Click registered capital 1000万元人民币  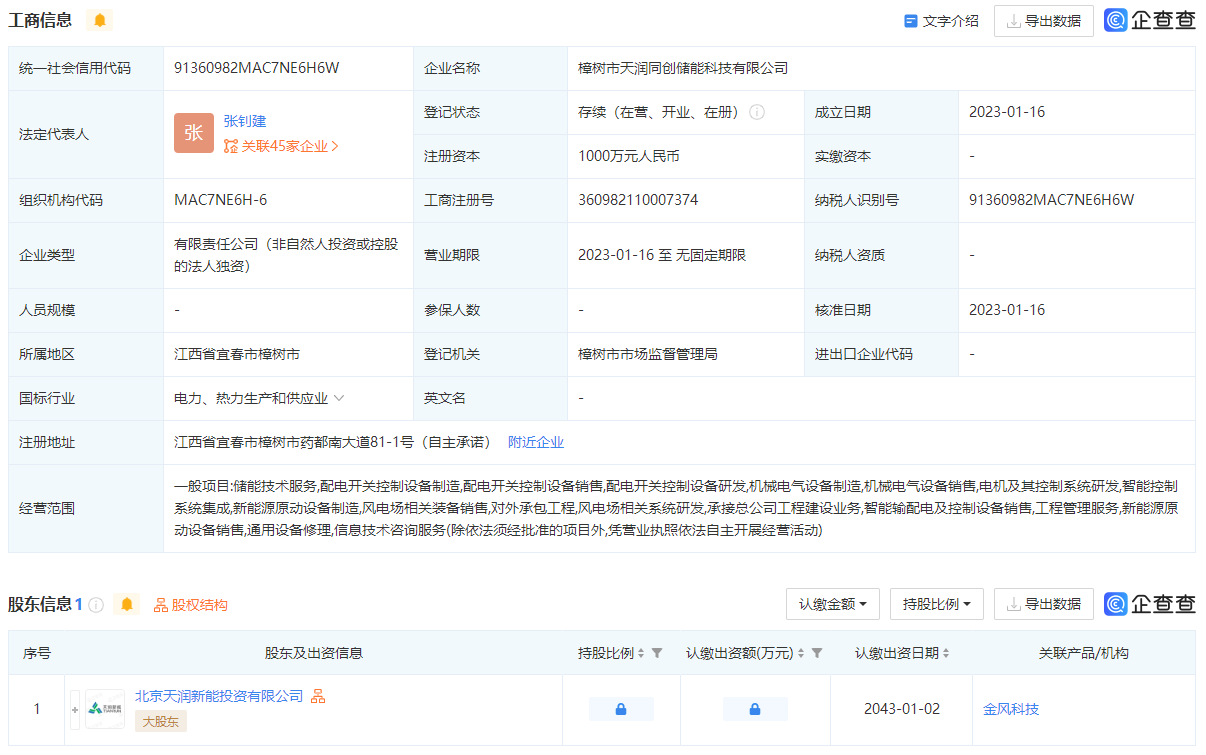[629, 156]
